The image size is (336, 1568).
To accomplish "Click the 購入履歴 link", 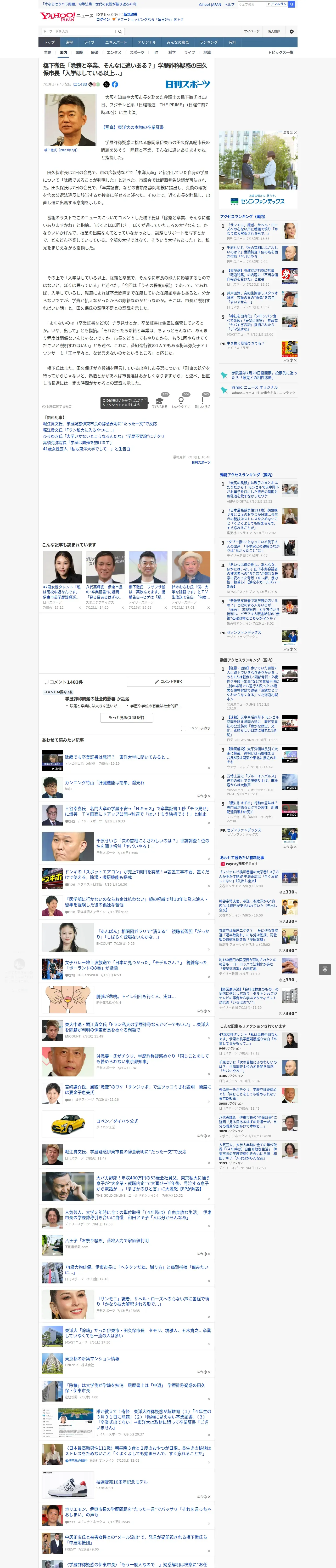I will [274, 32].
